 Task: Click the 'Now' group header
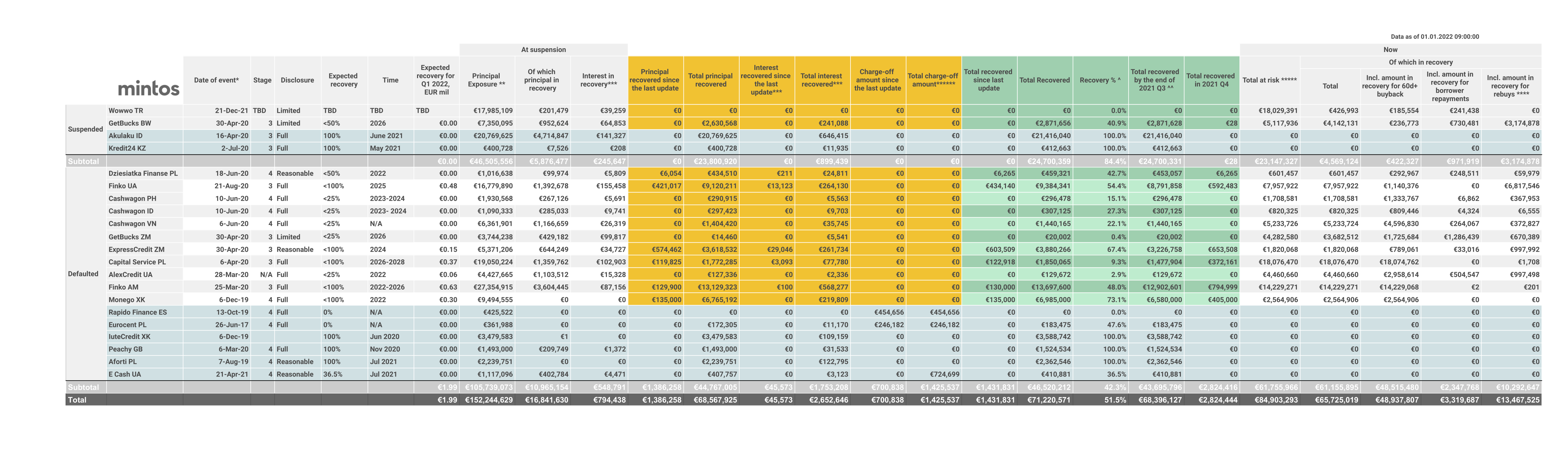pyautogui.click(x=1390, y=50)
